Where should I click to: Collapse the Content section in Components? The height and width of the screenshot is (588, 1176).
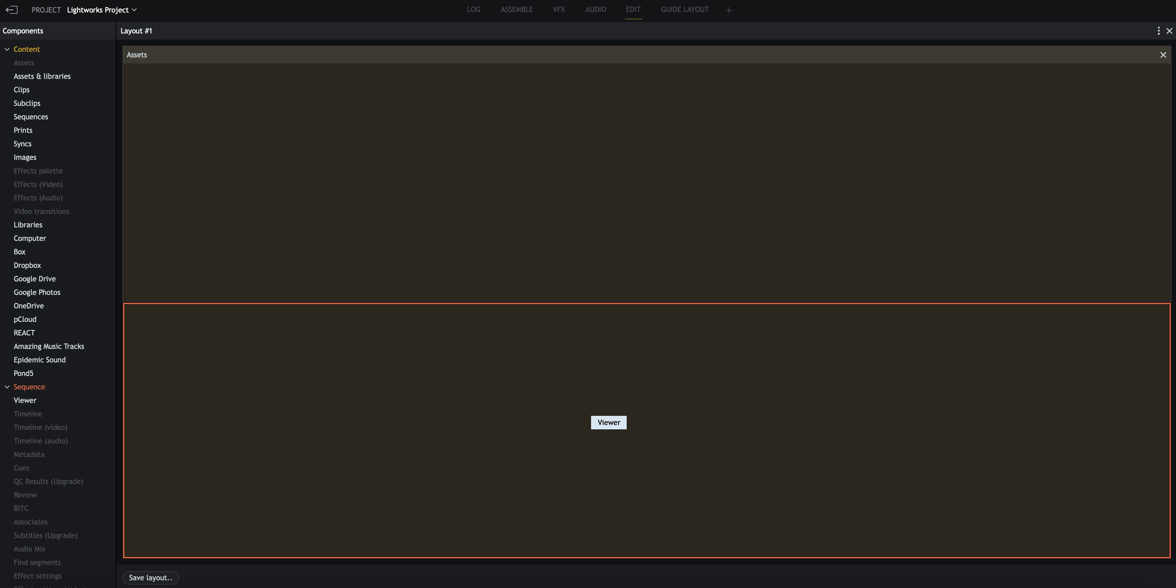click(x=7, y=49)
